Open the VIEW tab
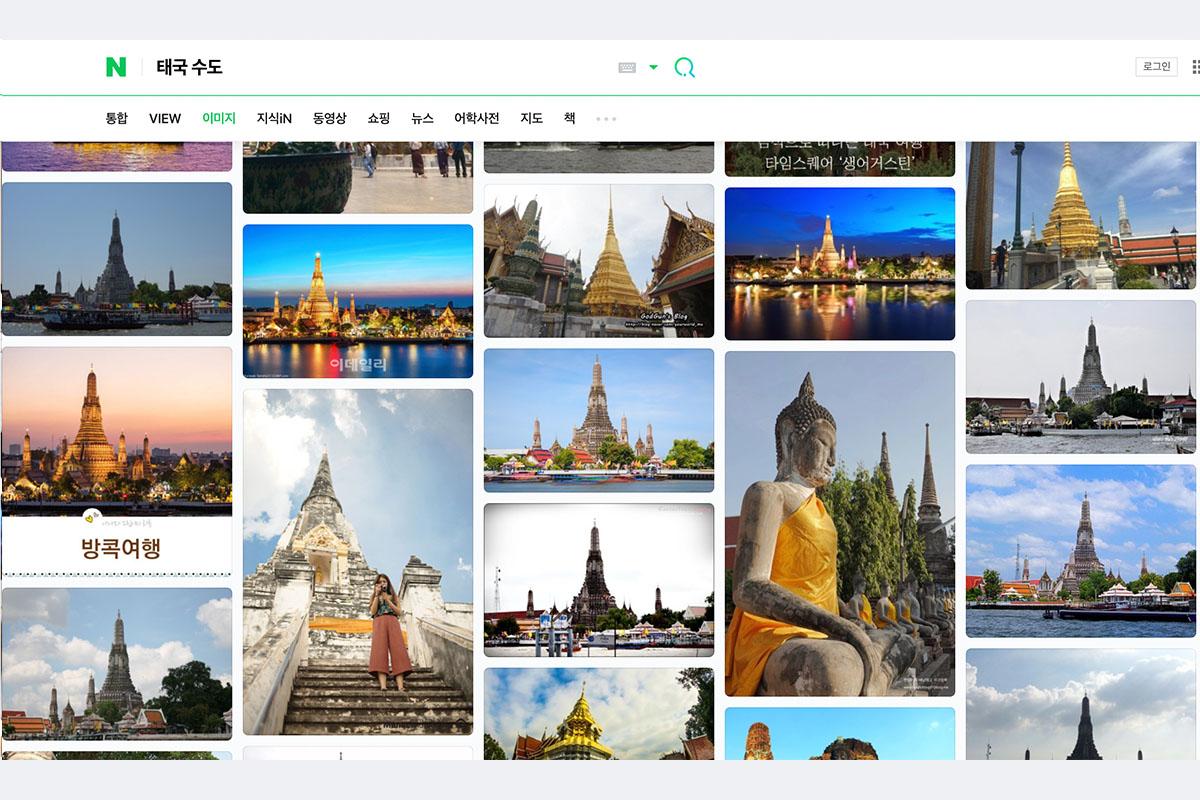This screenshot has height=800, width=1200. point(165,118)
